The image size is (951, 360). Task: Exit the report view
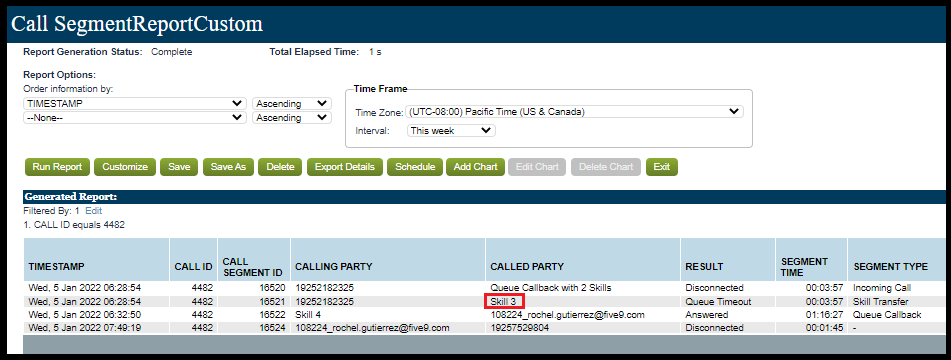coord(662,167)
